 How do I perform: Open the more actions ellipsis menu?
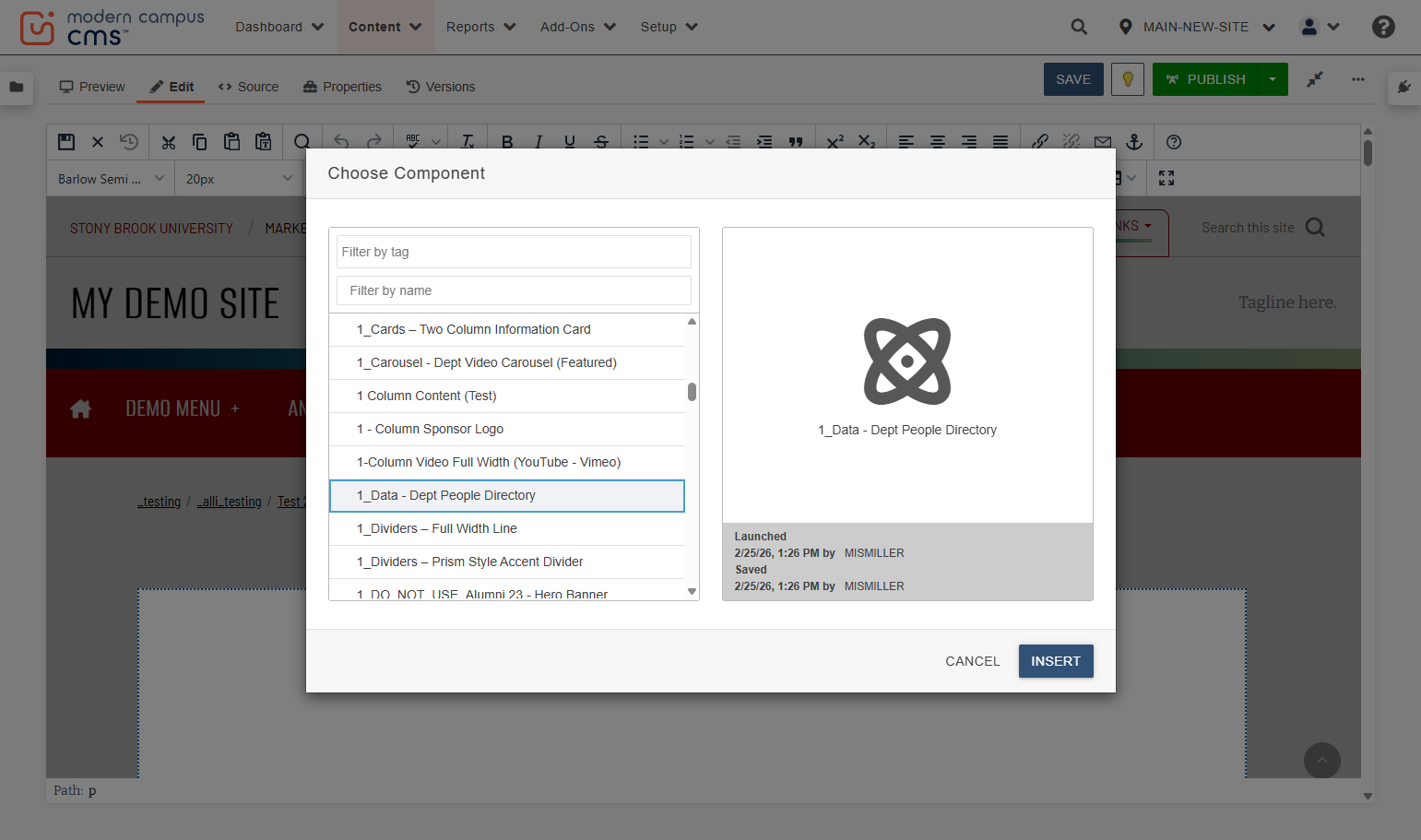pyautogui.click(x=1358, y=79)
